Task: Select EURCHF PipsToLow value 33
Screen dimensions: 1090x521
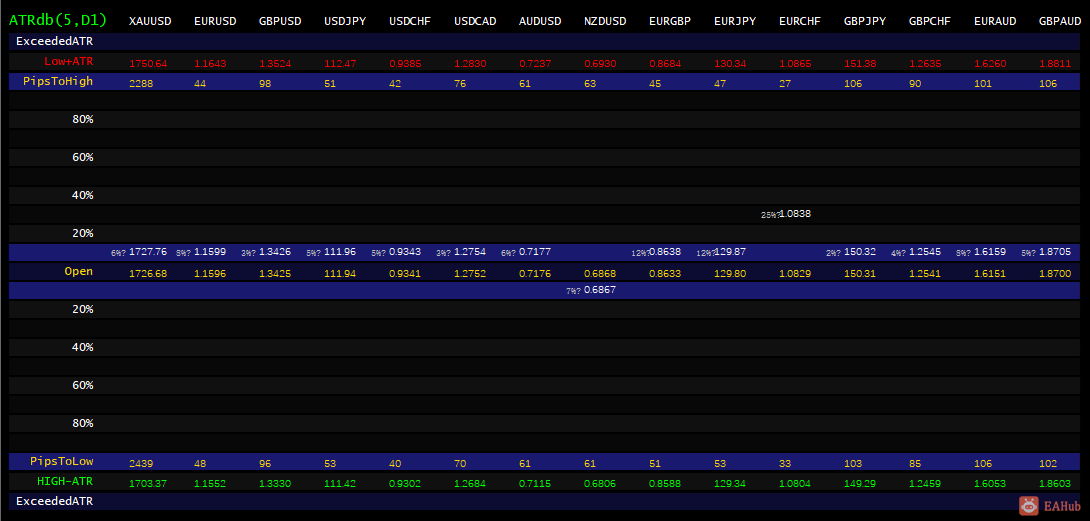Action: click(x=786, y=463)
